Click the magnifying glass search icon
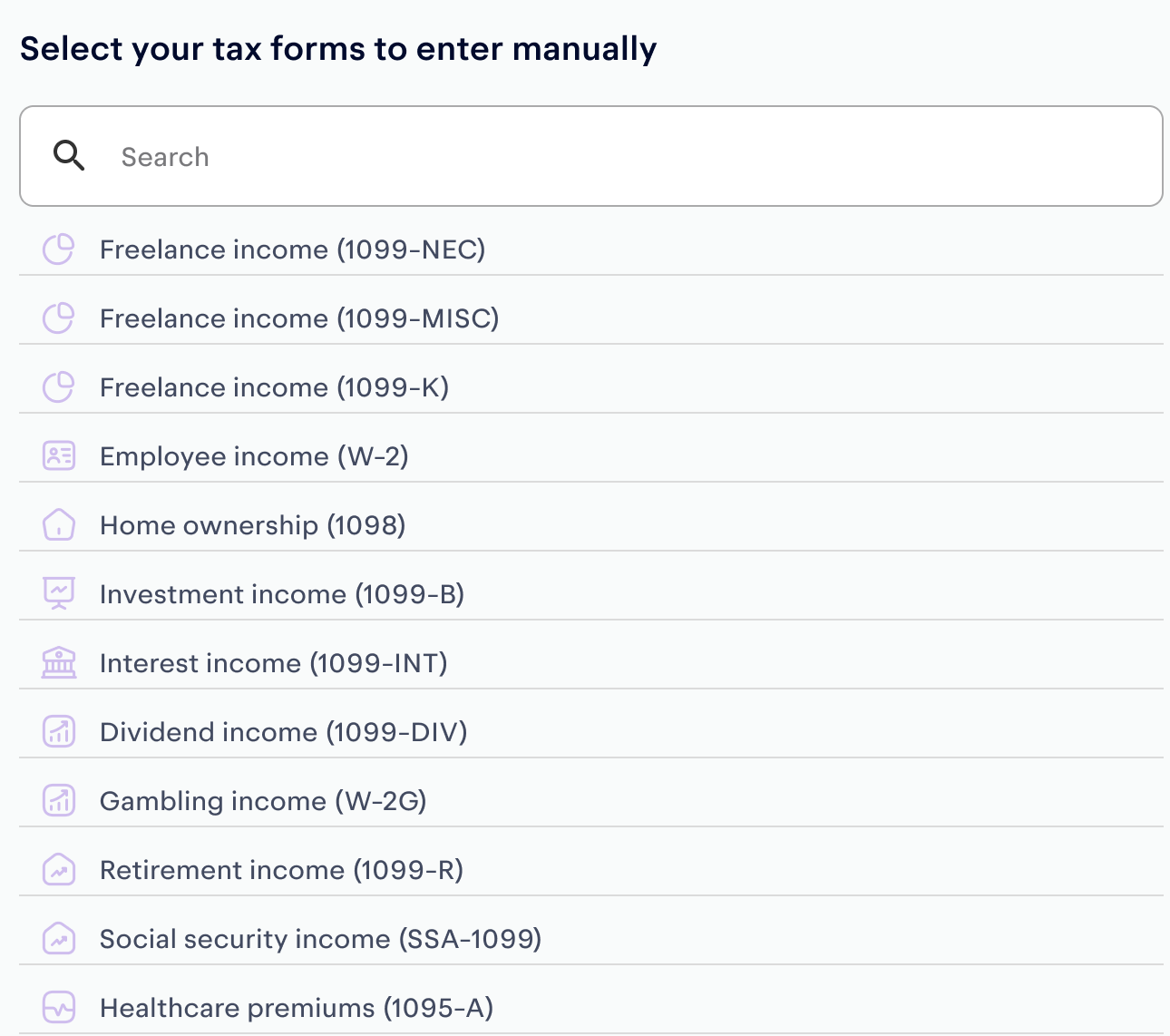This screenshot has height=1036, width=1170. pos(69,156)
